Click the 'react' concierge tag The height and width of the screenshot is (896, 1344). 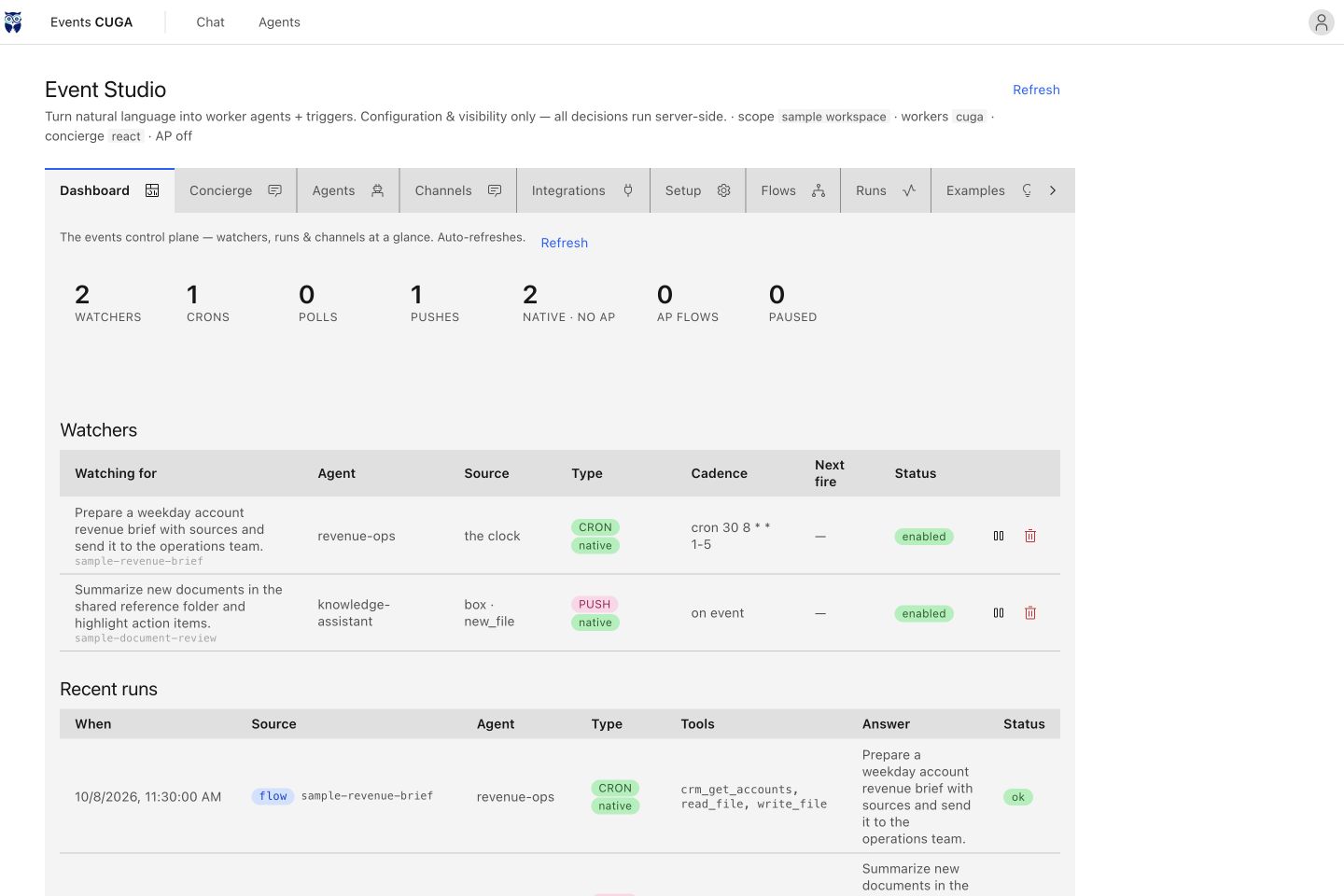pyautogui.click(x=126, y=136)
